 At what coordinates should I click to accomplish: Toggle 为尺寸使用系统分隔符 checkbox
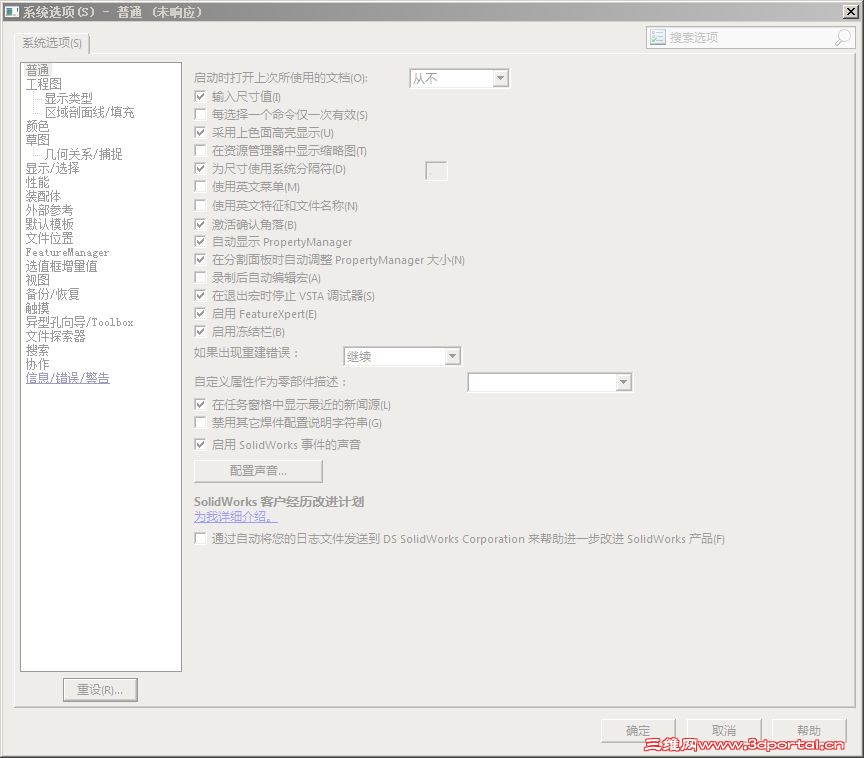200,169
